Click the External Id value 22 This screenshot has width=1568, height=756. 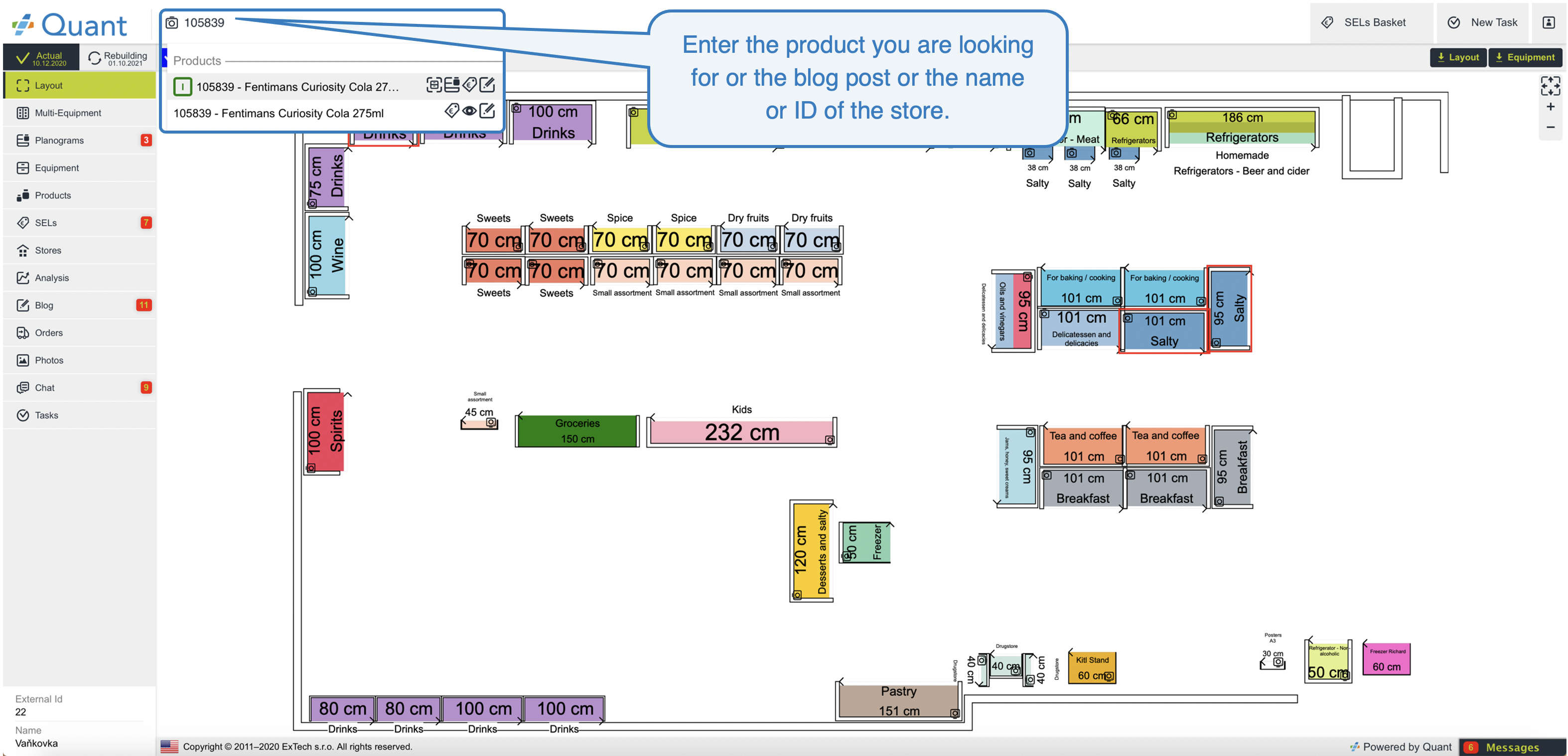[x=21, y=712]
